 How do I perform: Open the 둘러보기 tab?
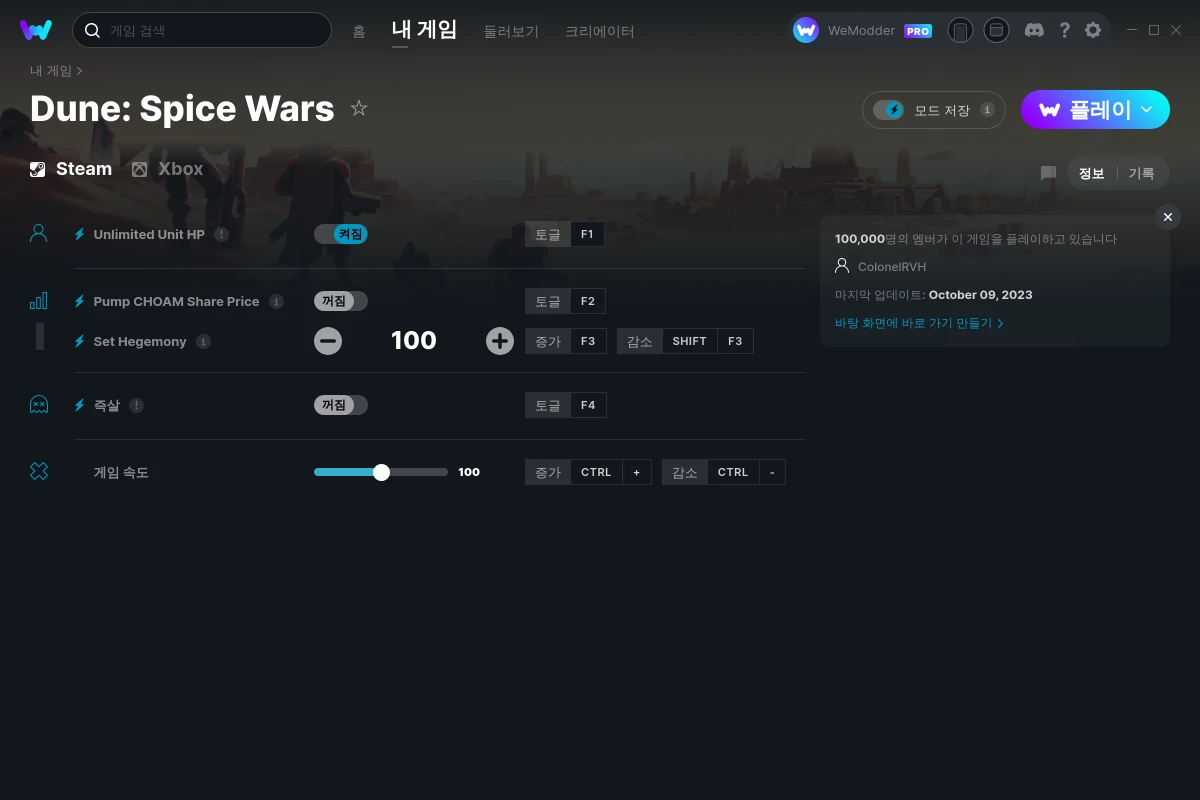point(511,31)
